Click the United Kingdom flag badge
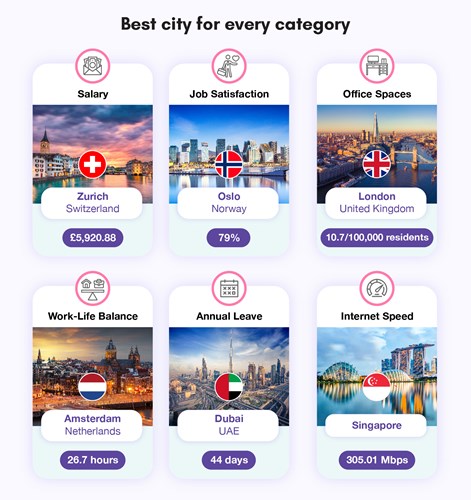Image resolution: width=471 pixels, height=500 pixels. [x=377, y=164]
